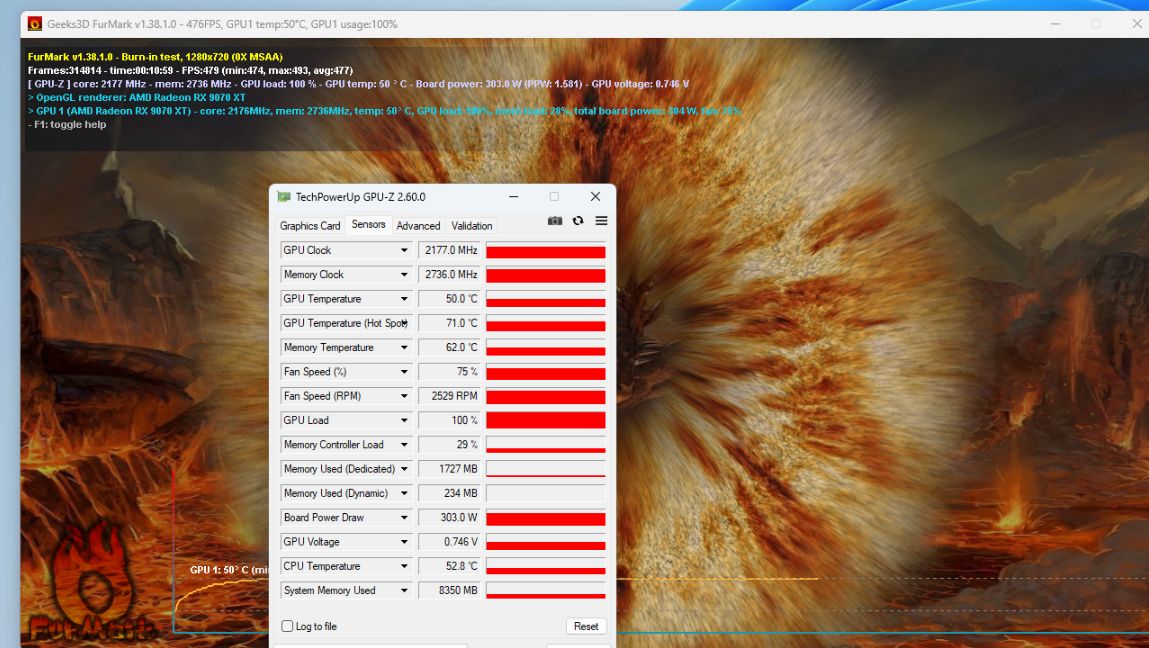The height and width of the screenshot is (648, 1149).
Task: Minimize the GPU-Z window
Action: tap(514, 197)
